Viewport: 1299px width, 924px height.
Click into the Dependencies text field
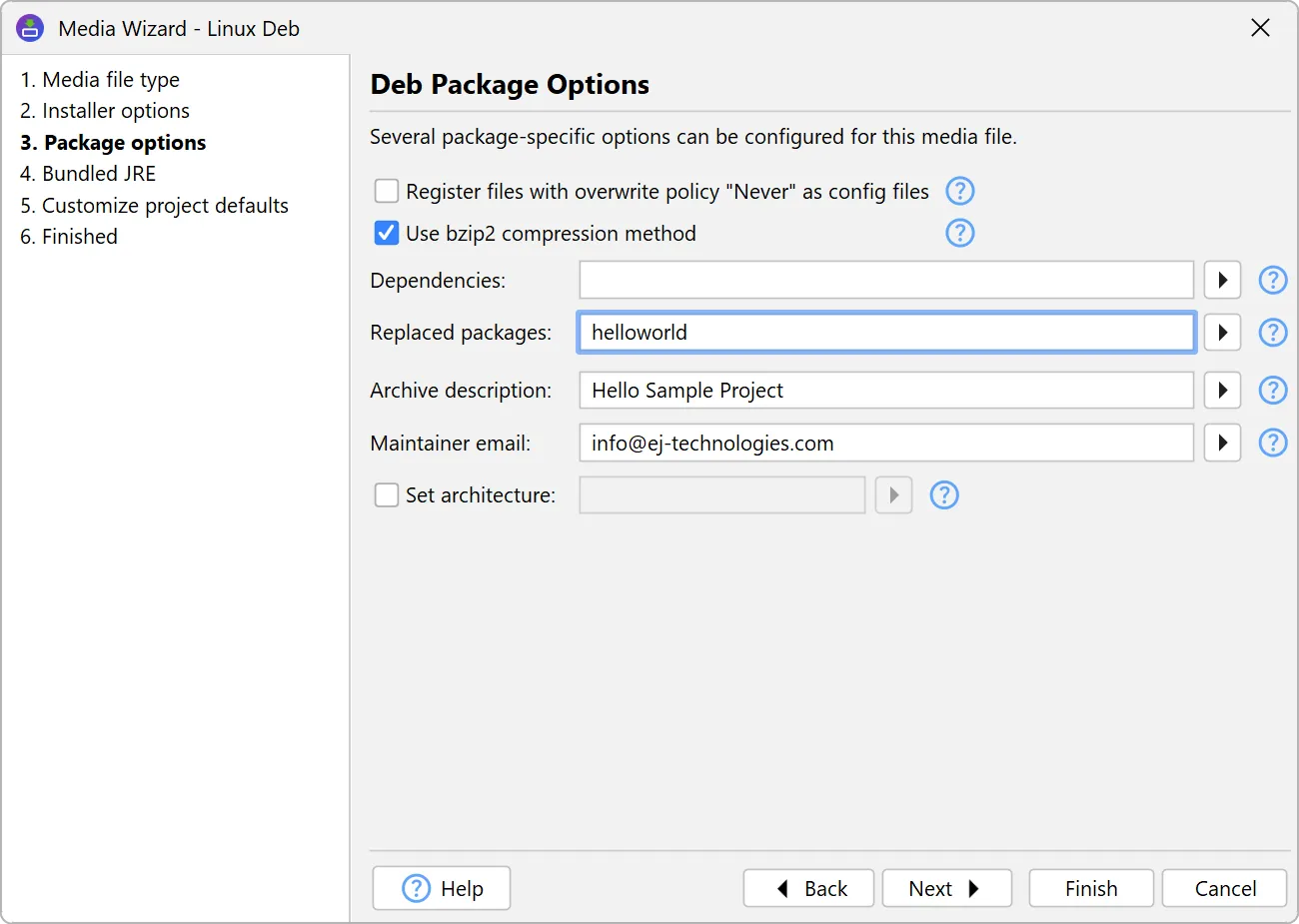[x=885, y=281]
